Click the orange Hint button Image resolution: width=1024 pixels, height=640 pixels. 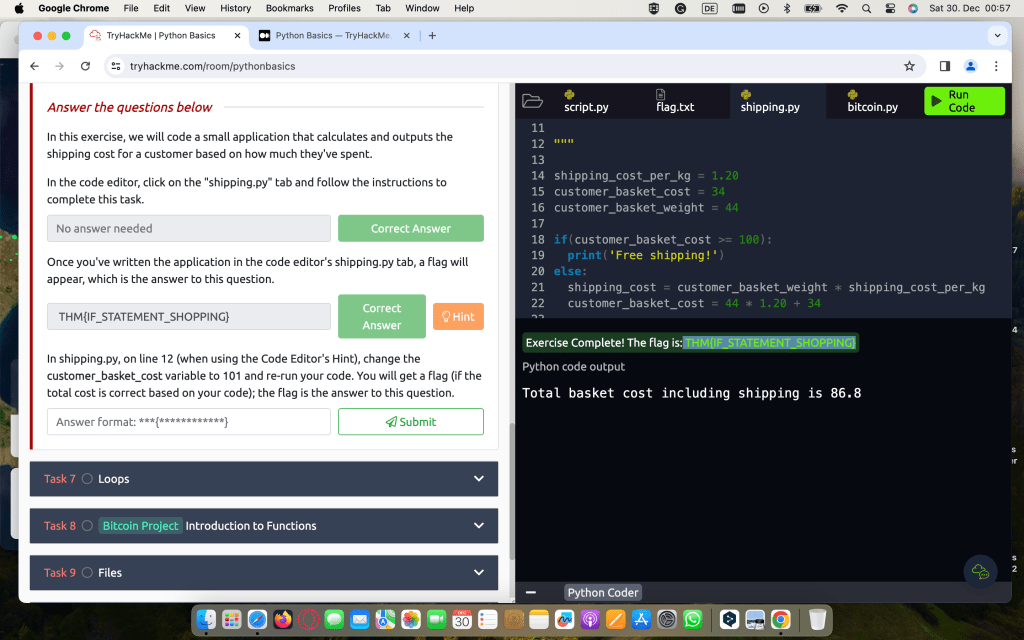pyautogui.click(x=458, y=317)
